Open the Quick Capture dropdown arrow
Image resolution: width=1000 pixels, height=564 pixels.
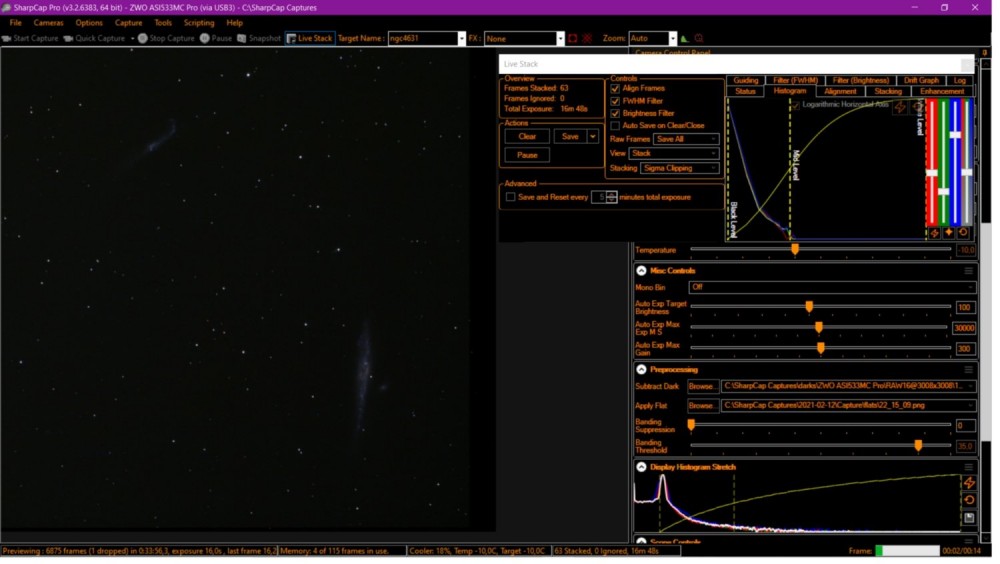133,38
